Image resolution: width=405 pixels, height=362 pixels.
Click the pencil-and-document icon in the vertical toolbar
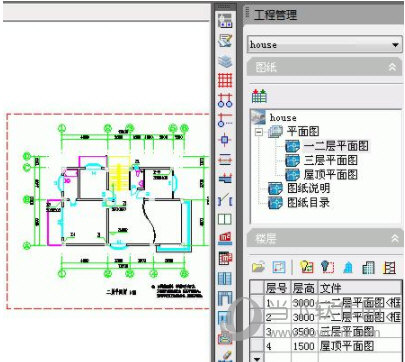(225, 41)
